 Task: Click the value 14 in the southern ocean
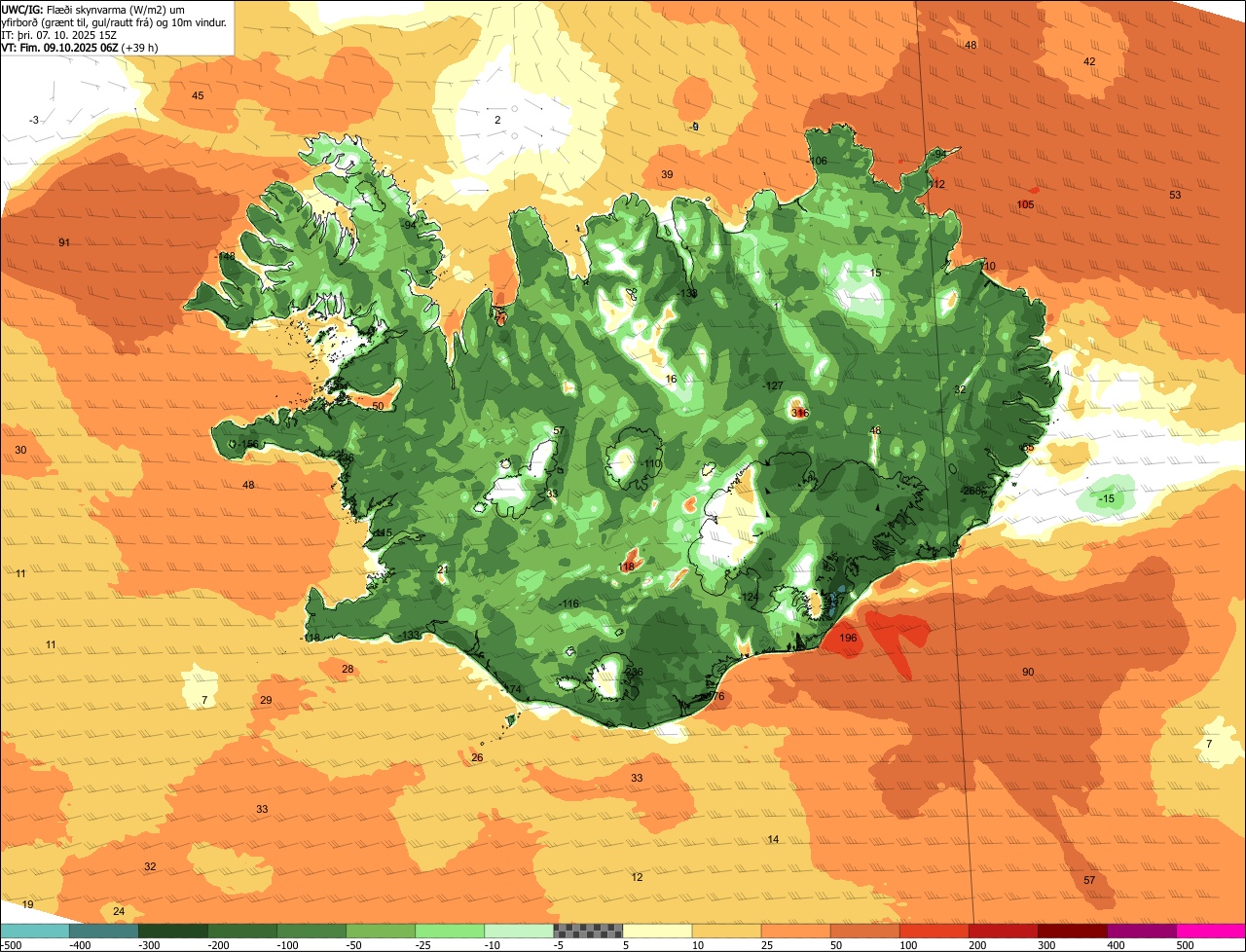coord(773,839)
